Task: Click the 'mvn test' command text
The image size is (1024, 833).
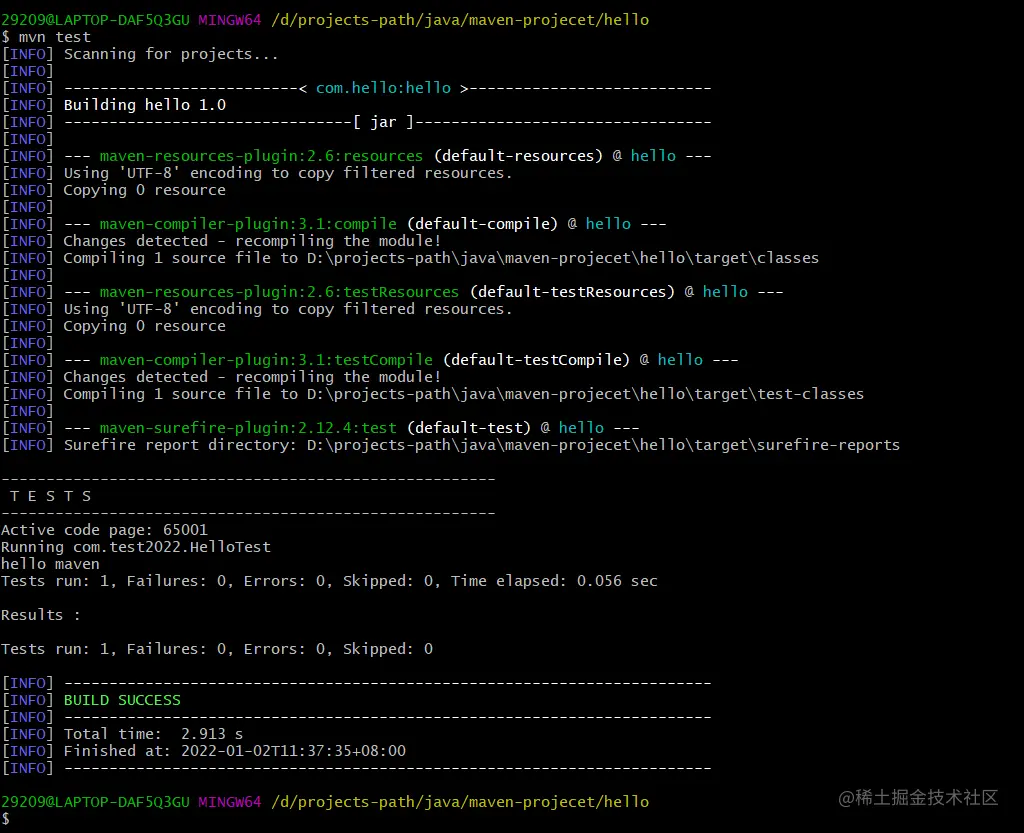Action: click(55, 37)
